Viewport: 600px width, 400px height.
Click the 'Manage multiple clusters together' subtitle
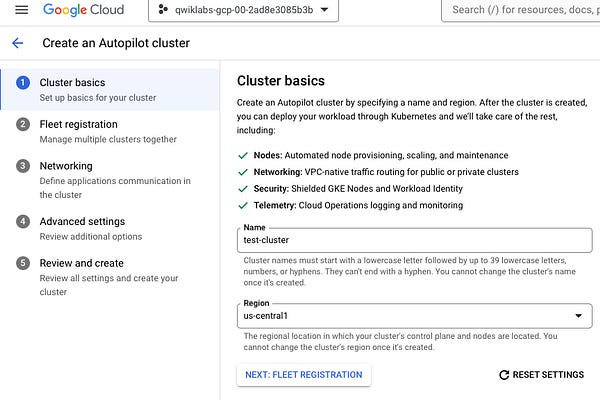108,139
